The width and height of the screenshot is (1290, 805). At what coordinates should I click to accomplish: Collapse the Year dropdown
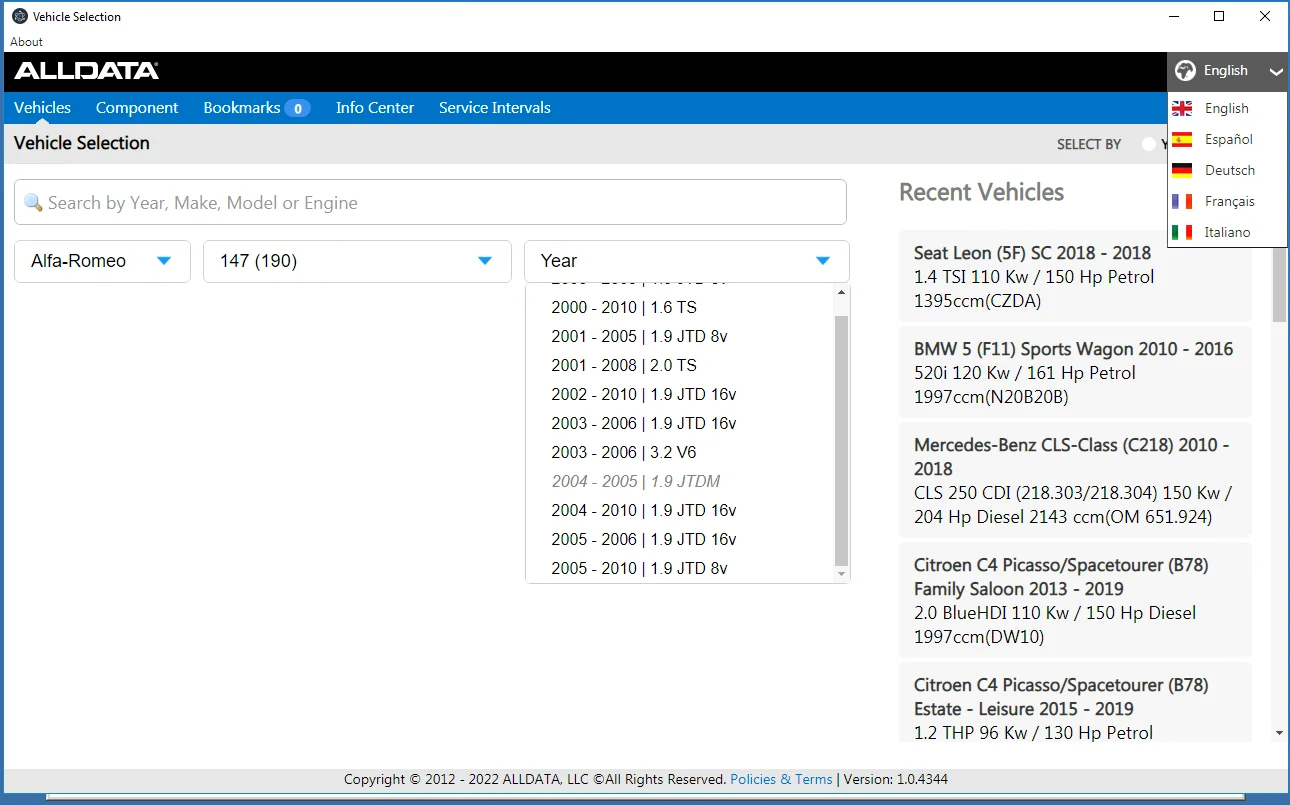point(822,261)
